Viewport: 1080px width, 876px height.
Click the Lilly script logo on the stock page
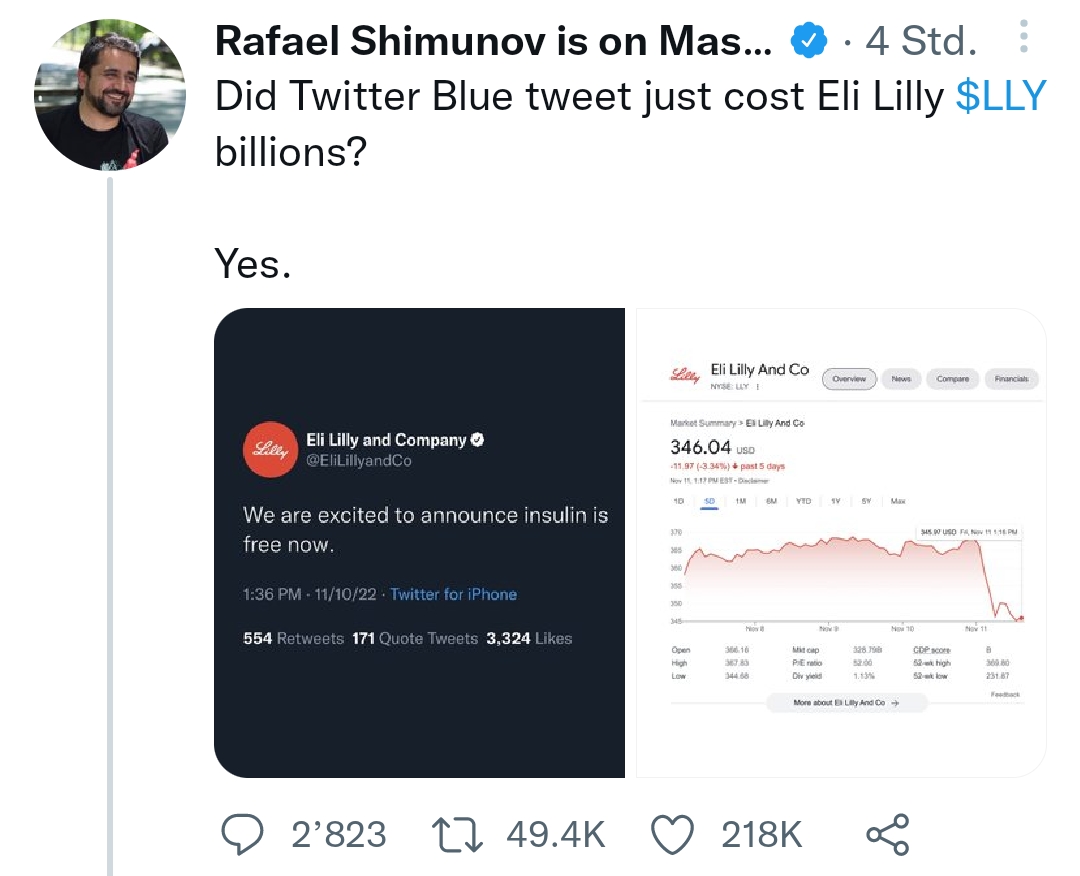684,375
